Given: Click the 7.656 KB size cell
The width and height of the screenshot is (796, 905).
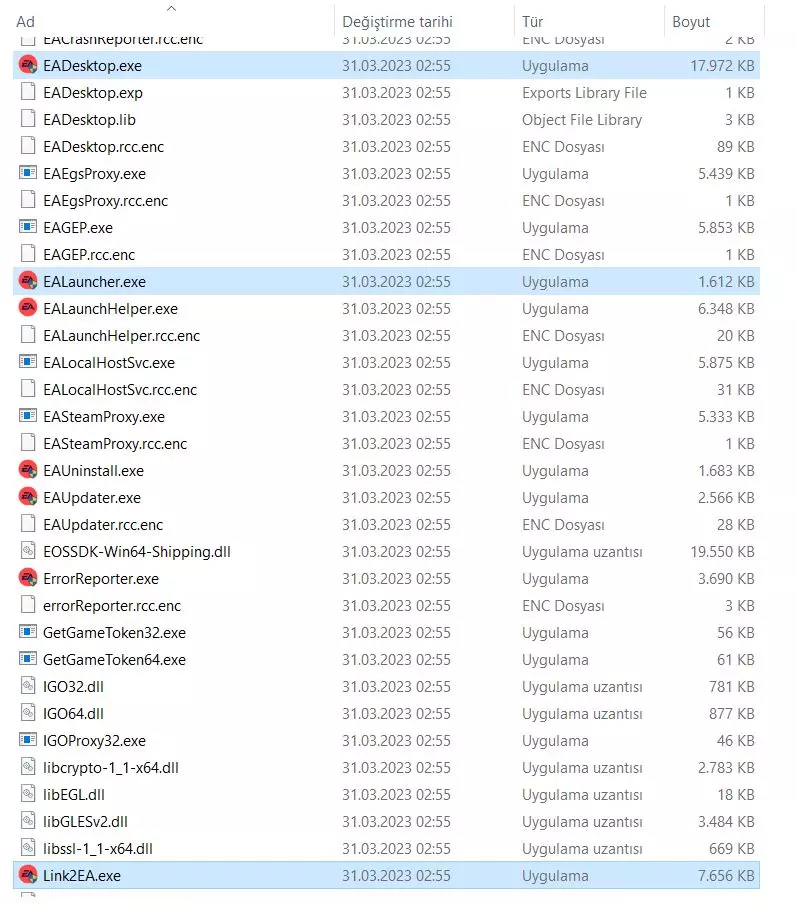Looking at the screenshot, I should click(726, 876).
